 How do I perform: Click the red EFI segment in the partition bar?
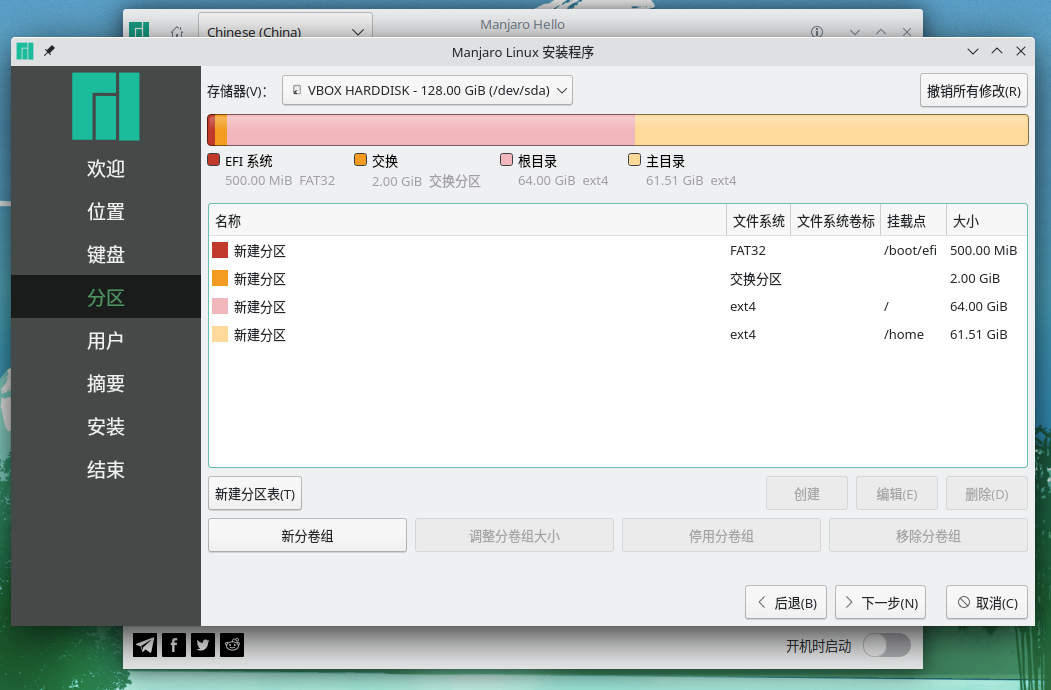(x=211, y=130)
